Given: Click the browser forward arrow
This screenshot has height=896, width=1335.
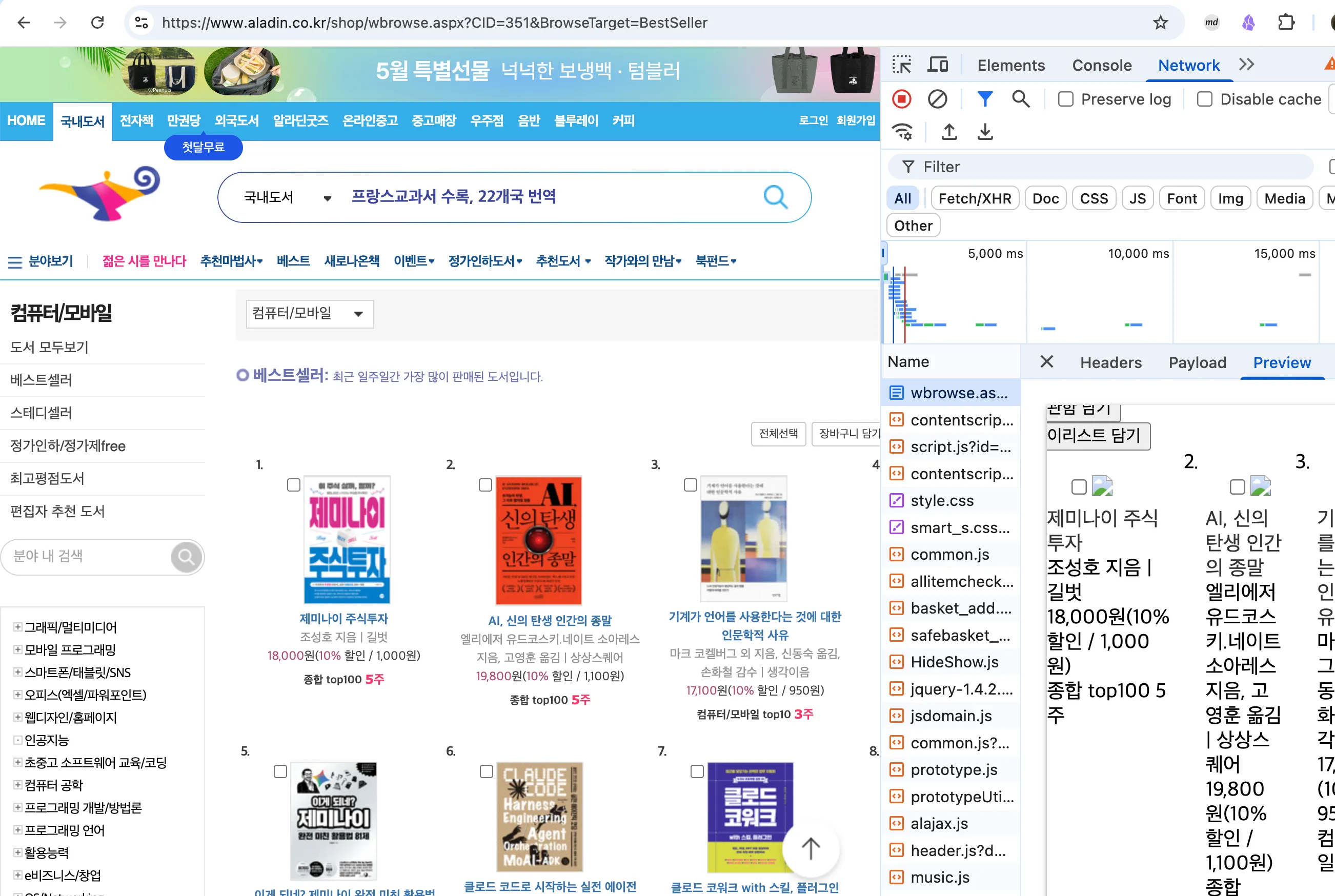Looking at the screenshot, I should pos(60,23).
